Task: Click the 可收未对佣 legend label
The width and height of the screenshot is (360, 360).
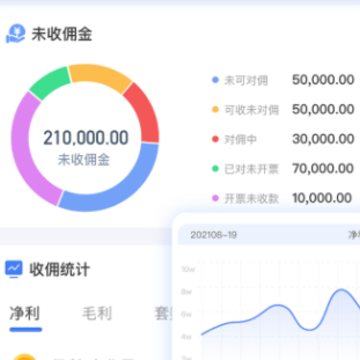Action: [x=251, y=110]
